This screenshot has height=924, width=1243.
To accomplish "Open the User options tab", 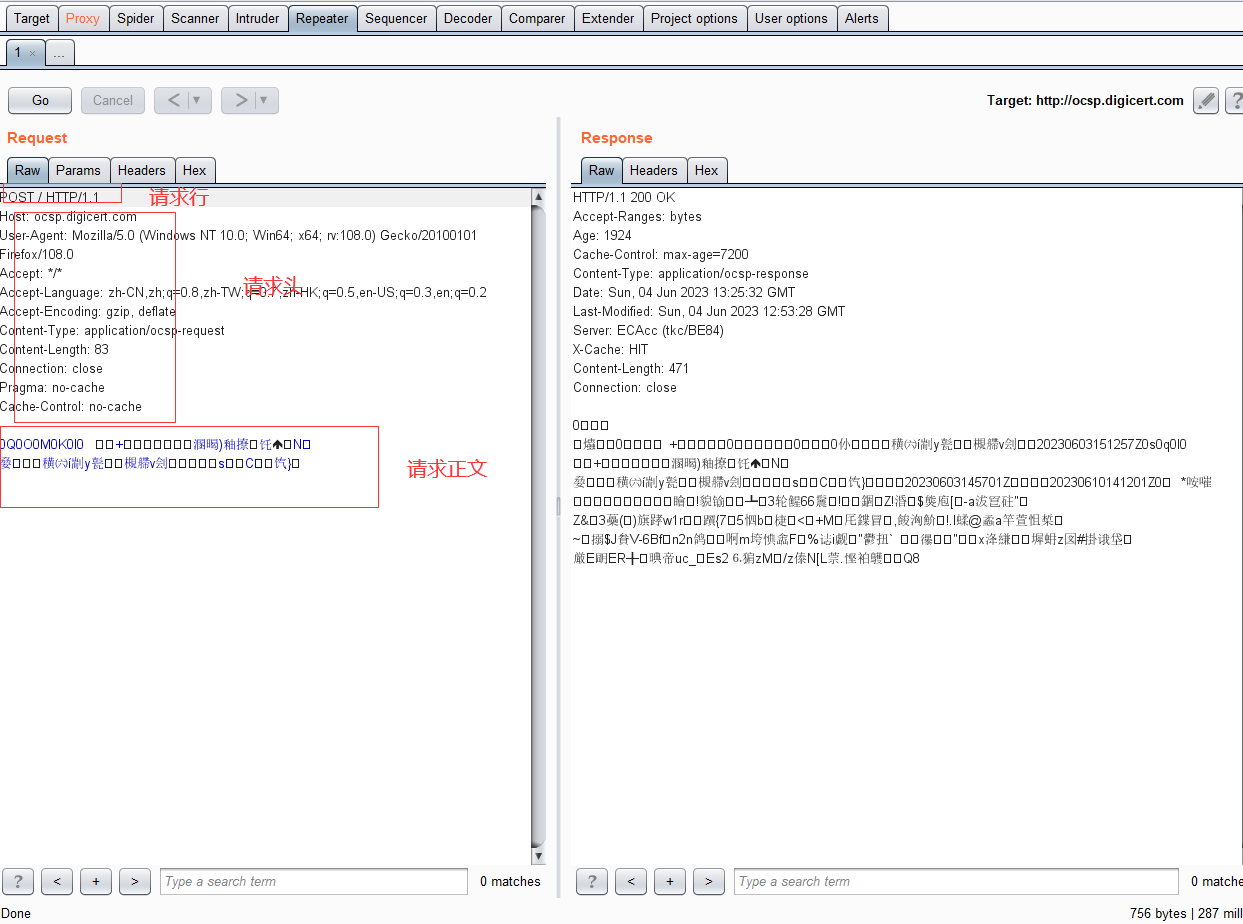I will 791,18.
